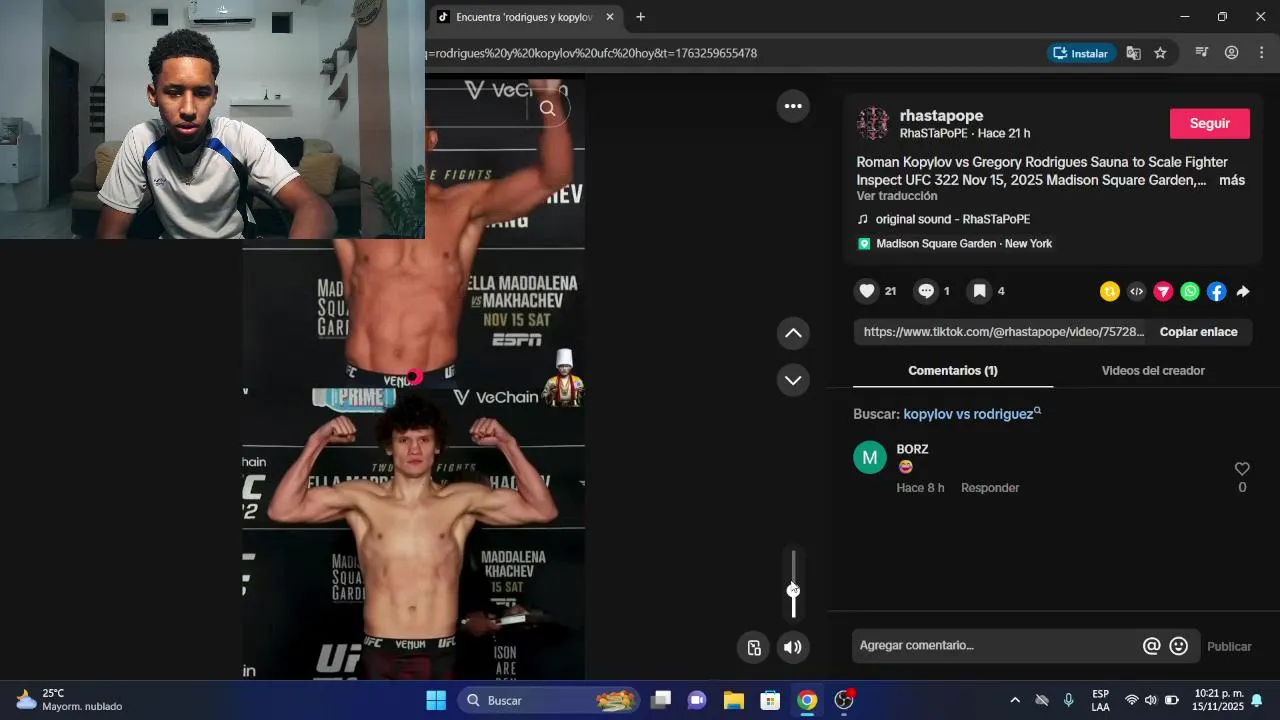The image size is (1280, 720).
Task: Bookmark this page with the star icon
Action: coord(1160,53)
